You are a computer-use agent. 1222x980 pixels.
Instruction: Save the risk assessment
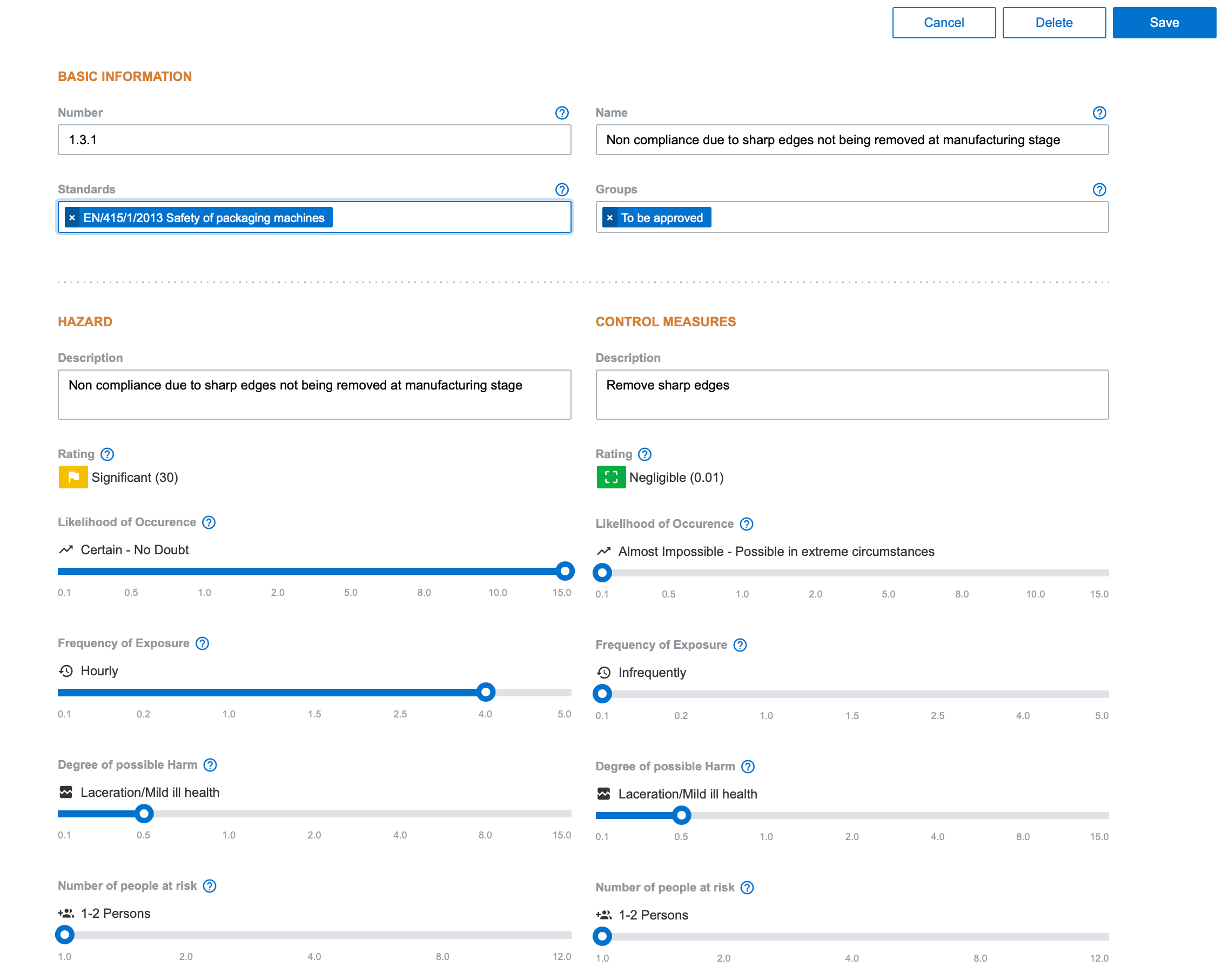(x=1163, y=23)
